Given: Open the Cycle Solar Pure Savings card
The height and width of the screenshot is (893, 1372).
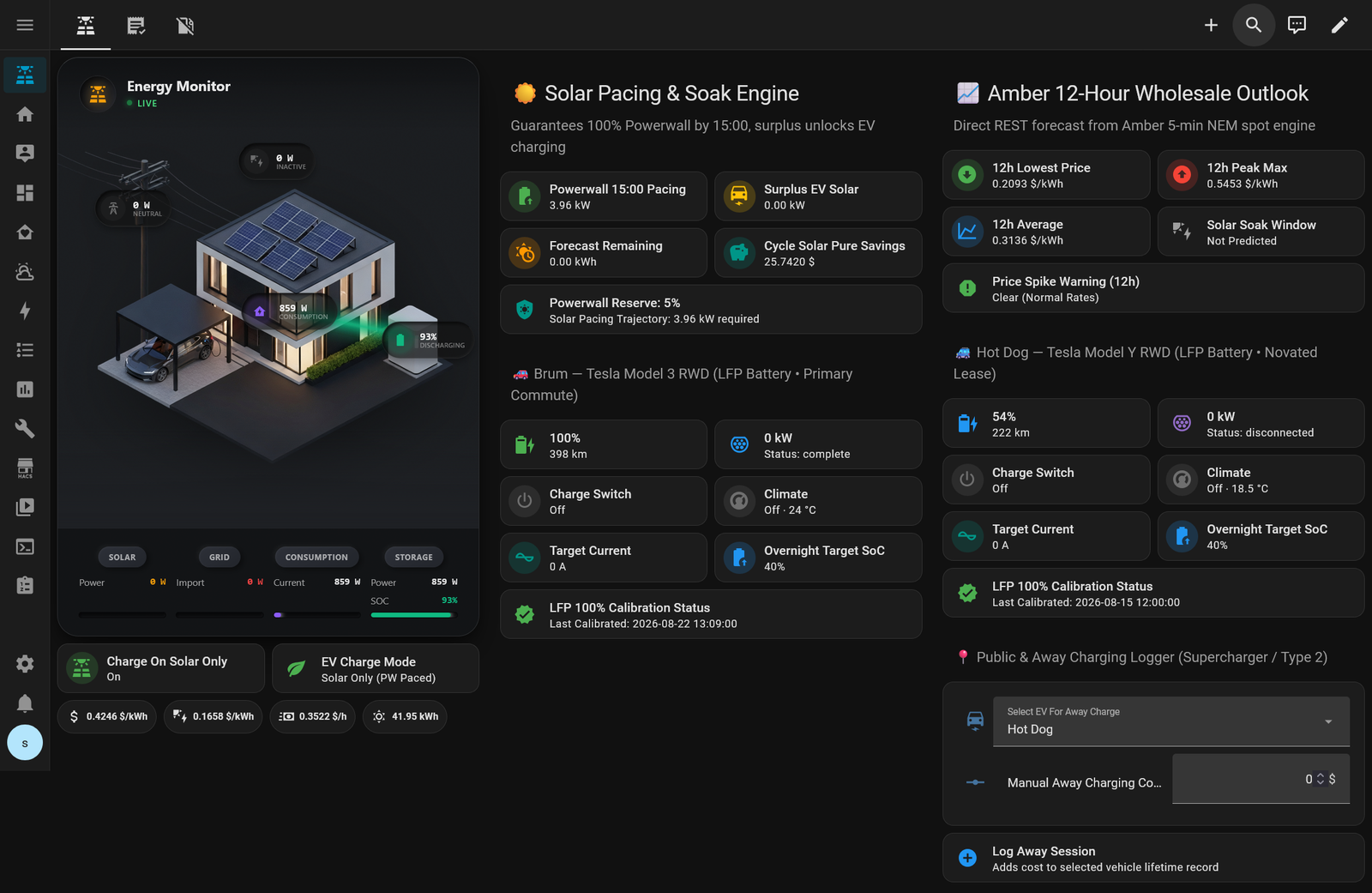Looking at the screenshot, I should click(818, 253).
